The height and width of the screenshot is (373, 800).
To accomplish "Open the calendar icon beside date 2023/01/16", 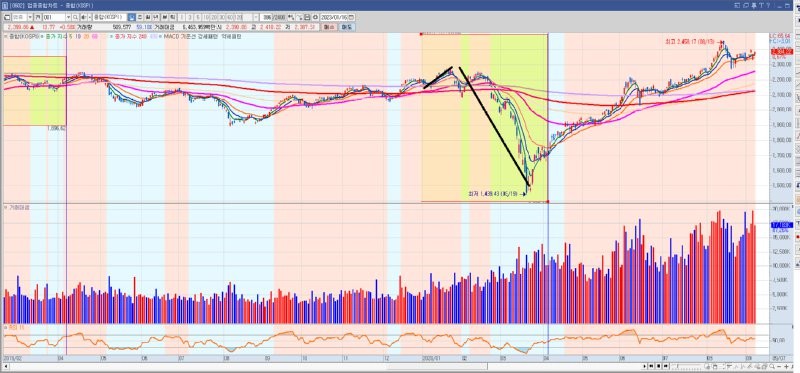I will click(x=352, y=17).
